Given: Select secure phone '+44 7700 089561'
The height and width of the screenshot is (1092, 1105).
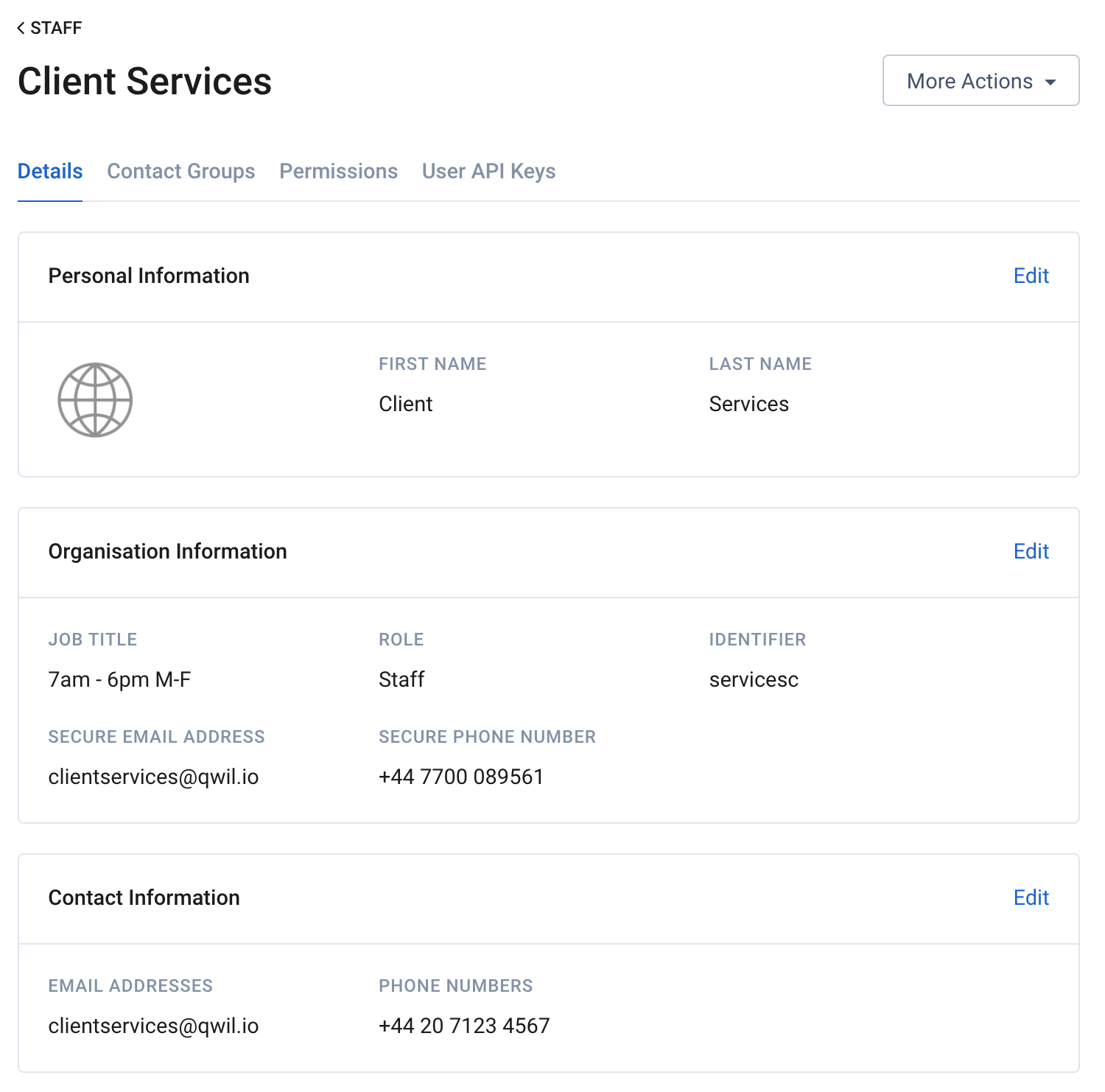Looking at the screenshot, I should (461, 777).
